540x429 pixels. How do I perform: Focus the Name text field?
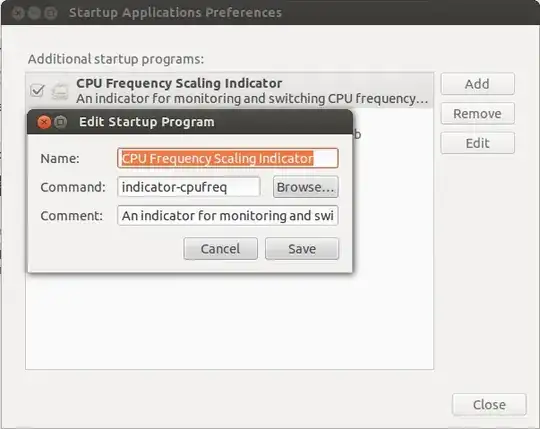coord(228,158)
